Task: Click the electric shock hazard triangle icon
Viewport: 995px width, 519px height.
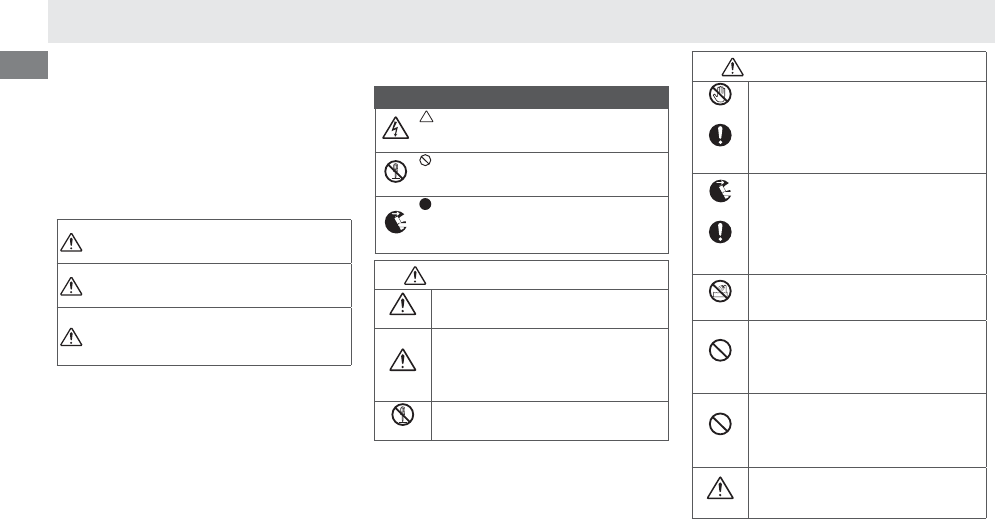Action: (x=396, y=129)
